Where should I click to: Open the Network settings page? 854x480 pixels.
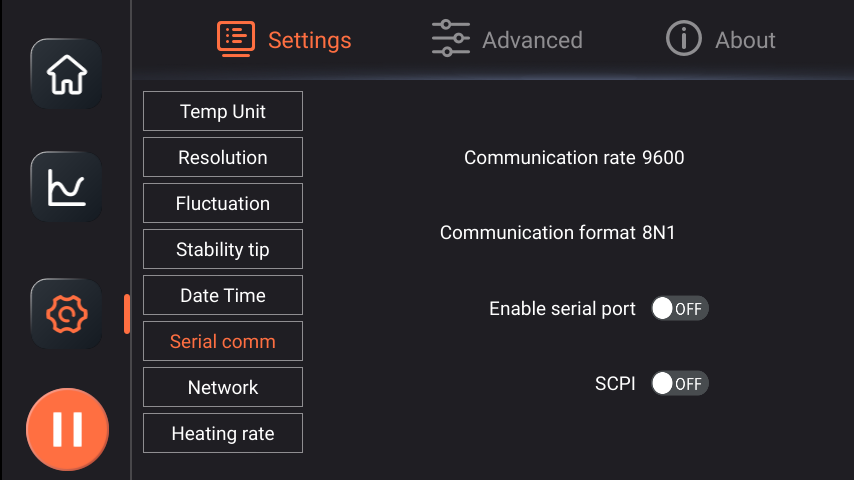(223, 387)
